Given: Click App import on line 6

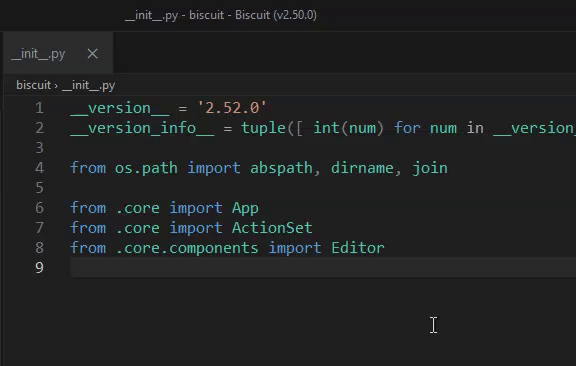Looking at the screenshot, I should 245,208.
